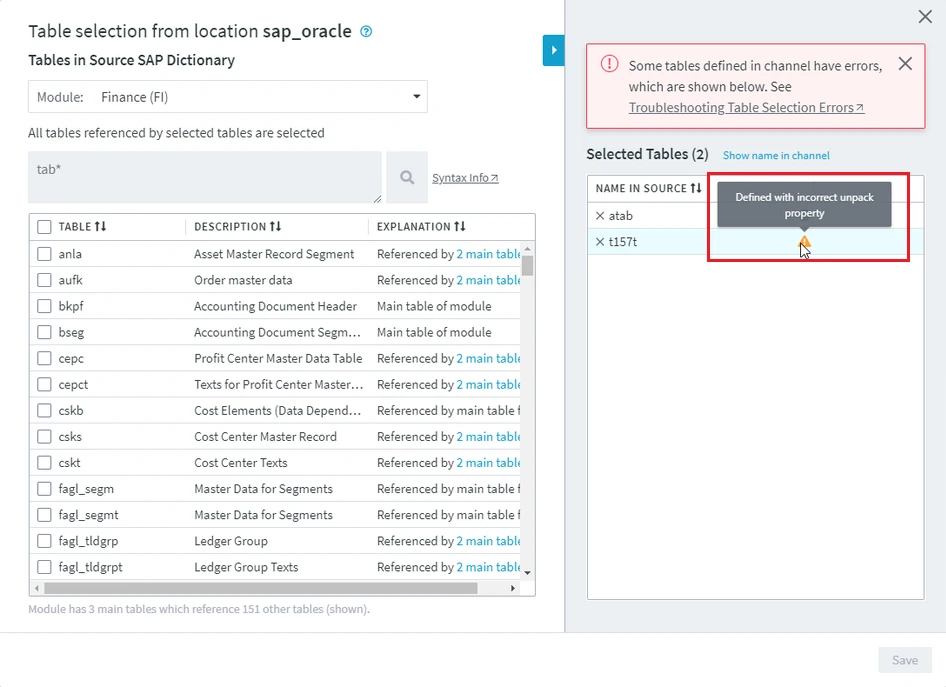Sort tables by the Explanation column

(x=460, y=227)
